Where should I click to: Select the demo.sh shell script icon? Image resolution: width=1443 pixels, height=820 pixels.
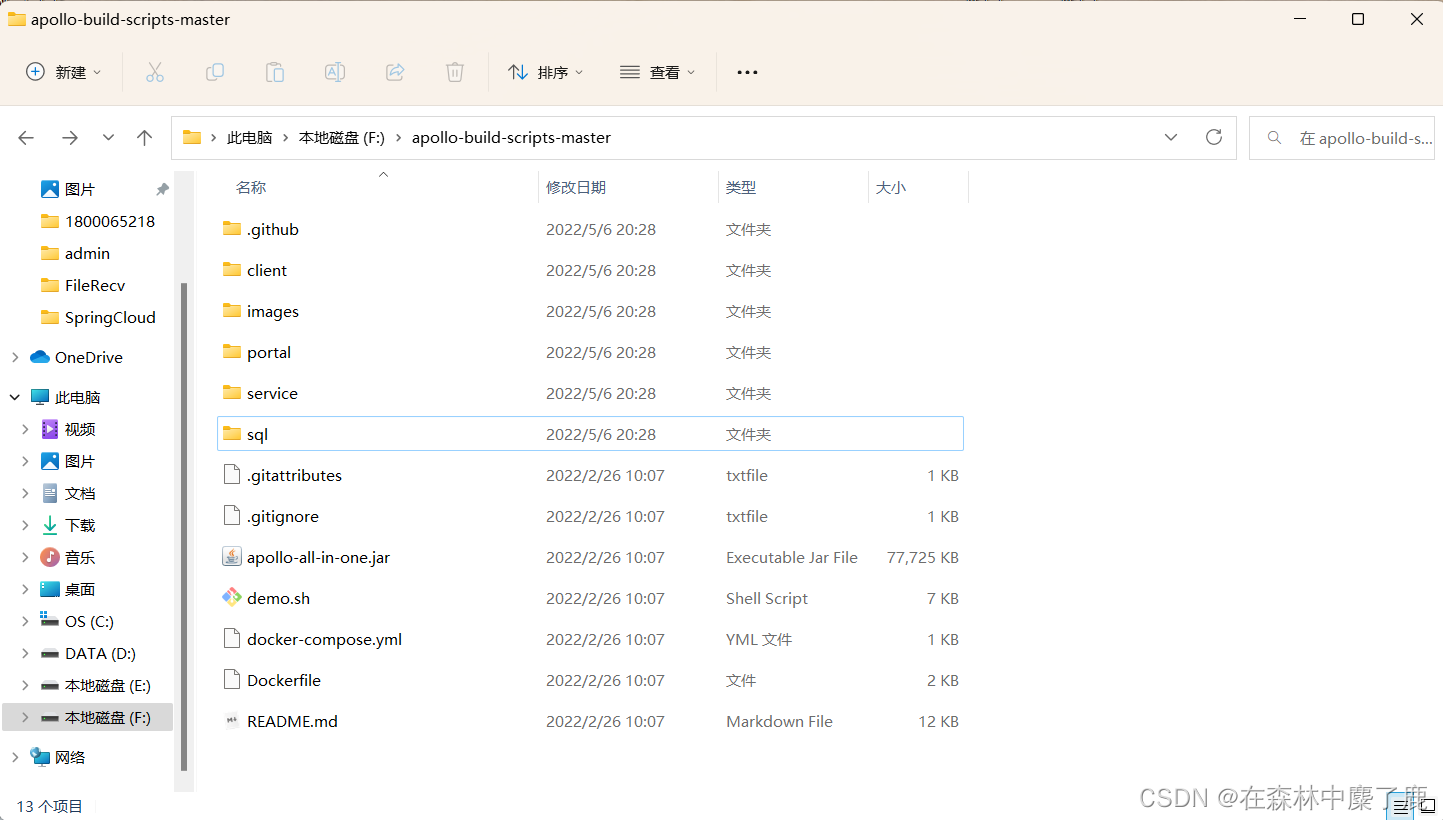click(x=232, y=598)
